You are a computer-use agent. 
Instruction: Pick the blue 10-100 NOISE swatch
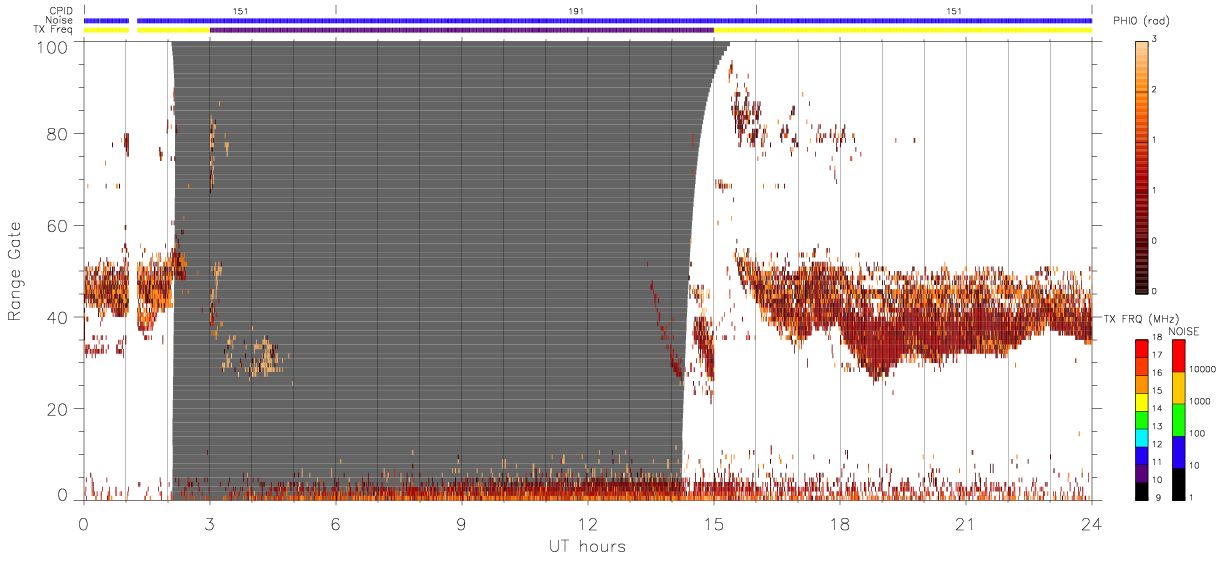coord(1178,452)
